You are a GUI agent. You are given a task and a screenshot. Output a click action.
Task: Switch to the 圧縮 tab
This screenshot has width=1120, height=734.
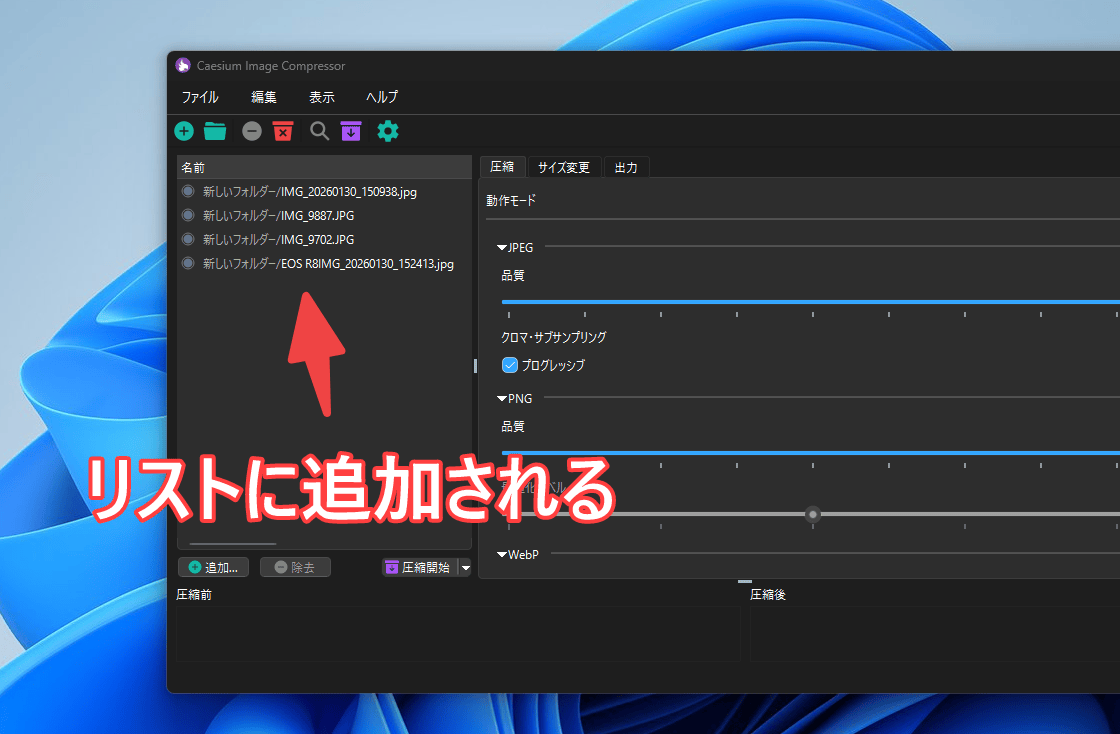[x=502, y=166]
